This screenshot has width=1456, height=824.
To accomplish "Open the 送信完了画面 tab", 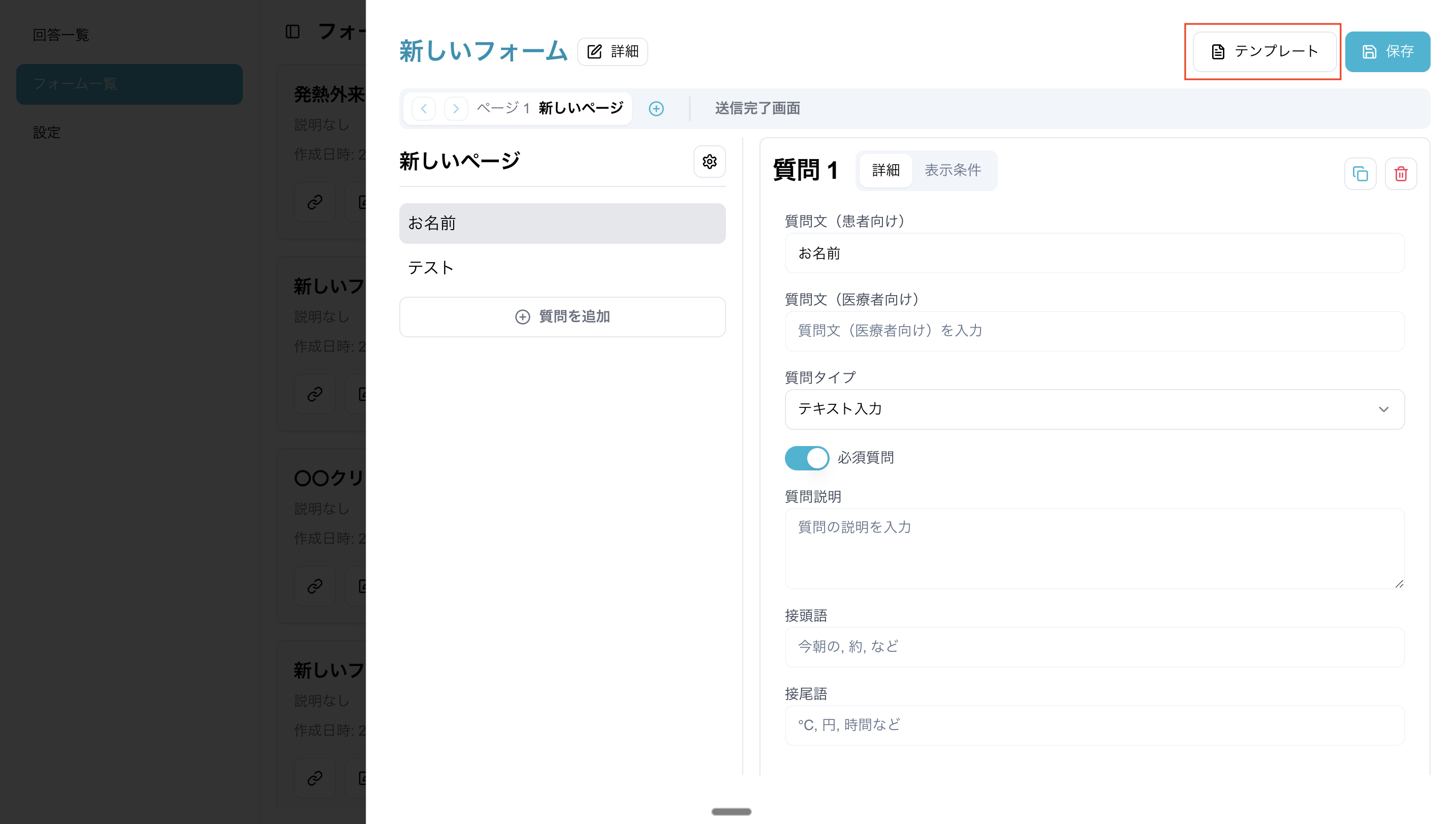I will 757,109.
